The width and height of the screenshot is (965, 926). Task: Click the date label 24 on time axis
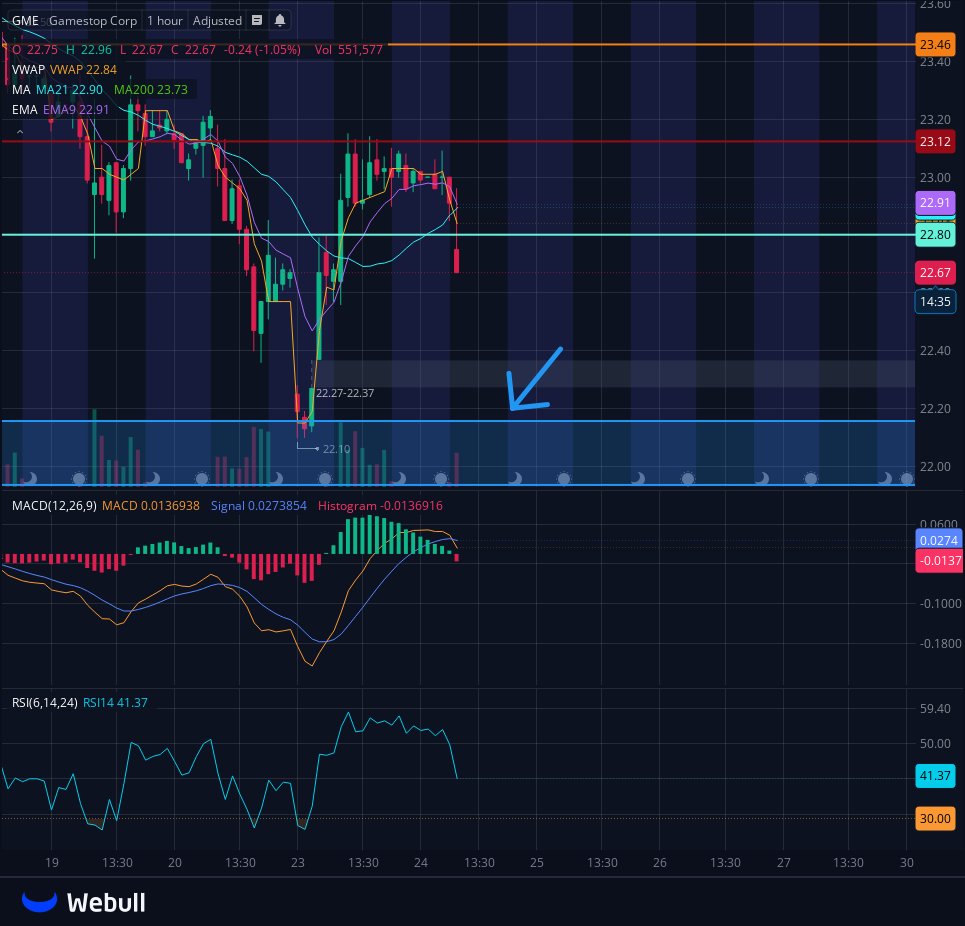[x=421, y=863]
